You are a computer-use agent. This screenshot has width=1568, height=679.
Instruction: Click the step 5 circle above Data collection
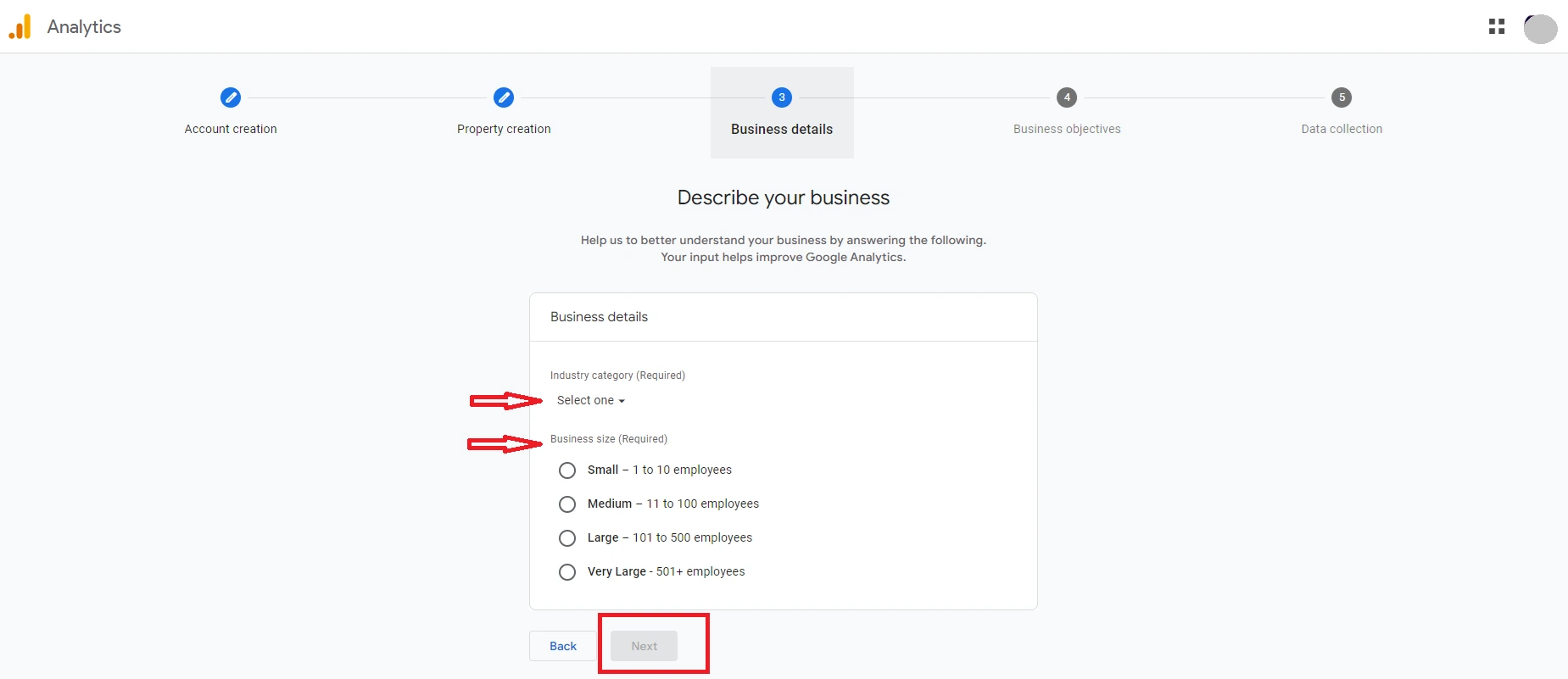click(1342, 97)
